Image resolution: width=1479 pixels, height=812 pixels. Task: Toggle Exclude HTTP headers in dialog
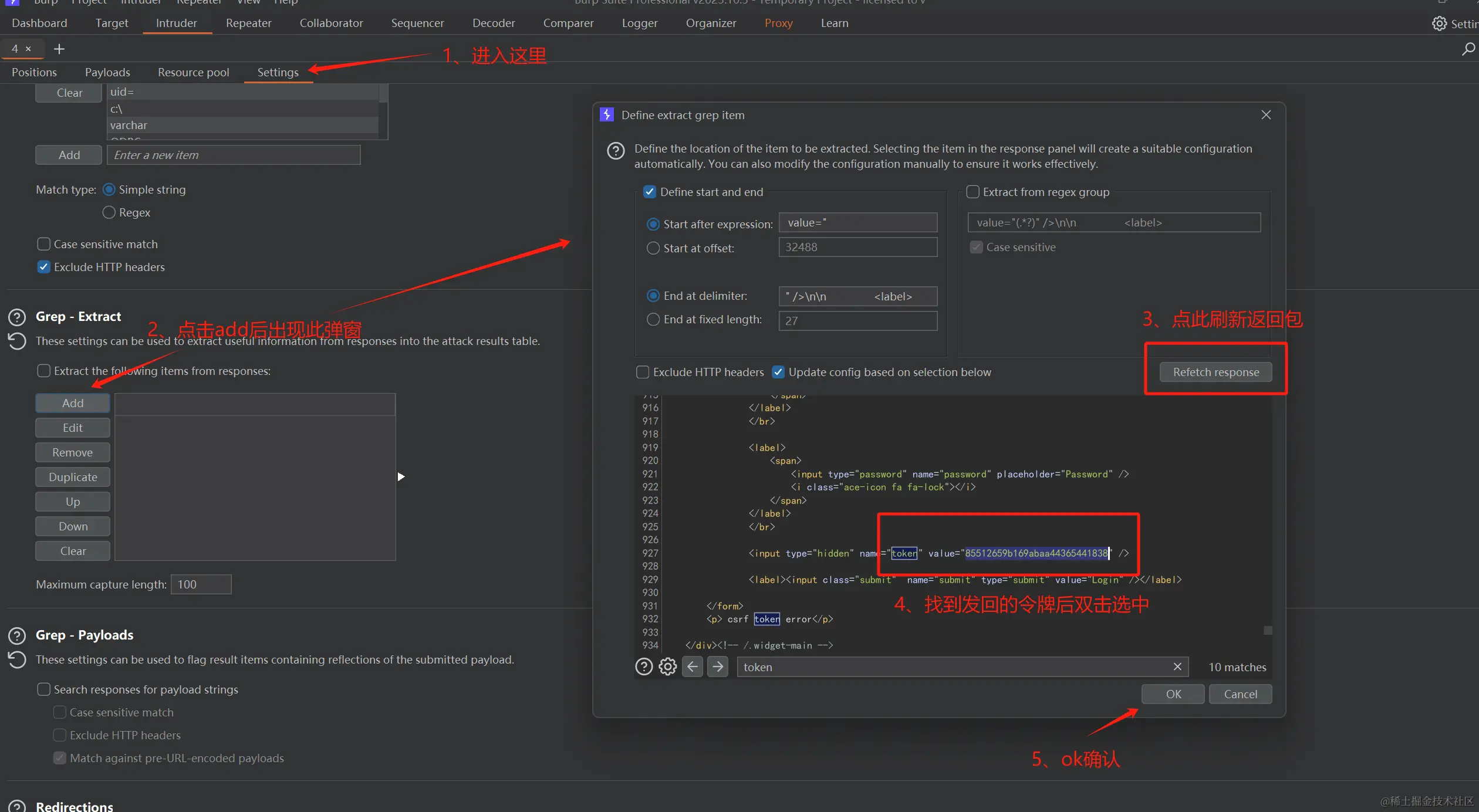coord(643,372)
